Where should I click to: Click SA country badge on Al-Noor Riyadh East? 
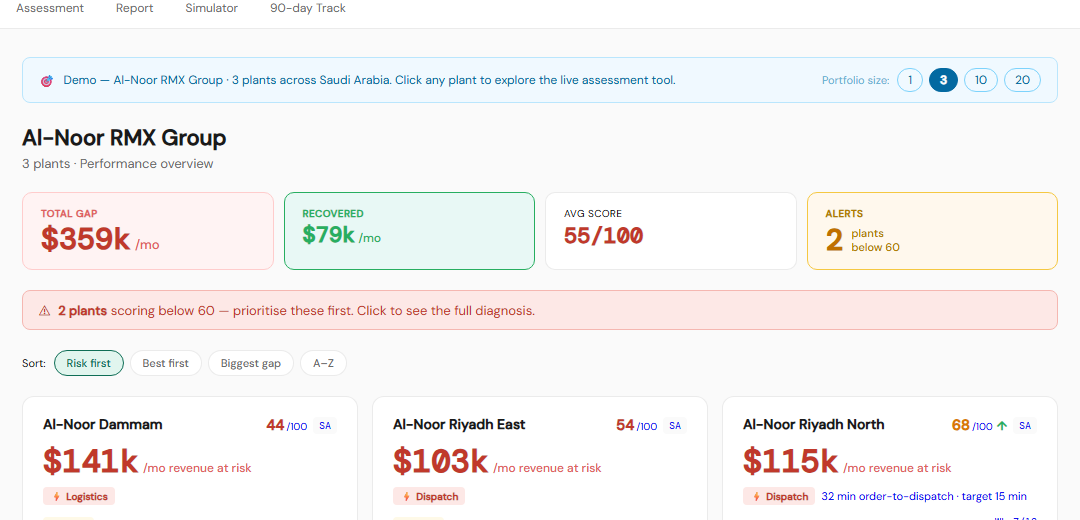pos(675,426)
